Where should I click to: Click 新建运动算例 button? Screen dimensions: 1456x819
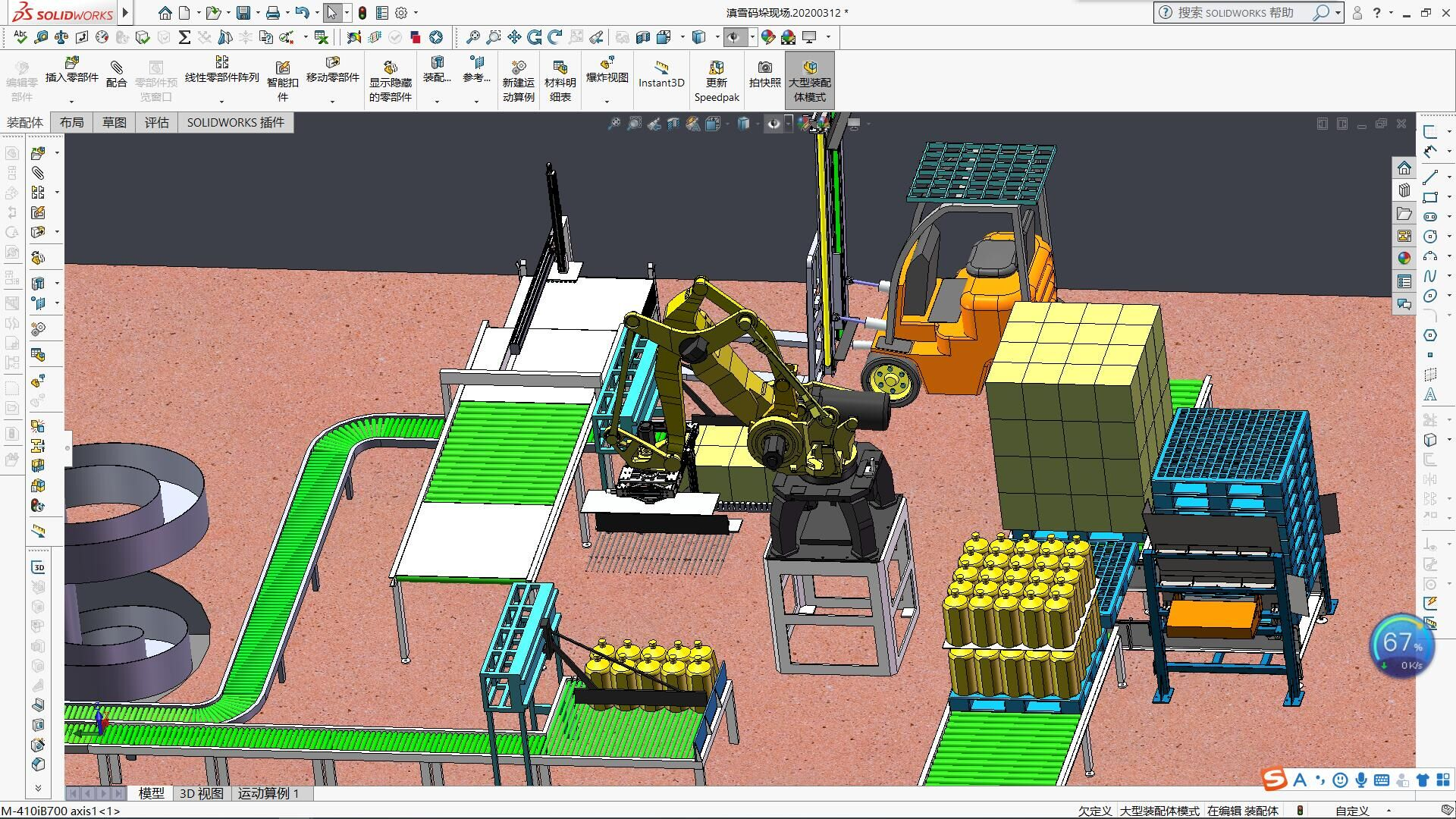click(518, 80)
